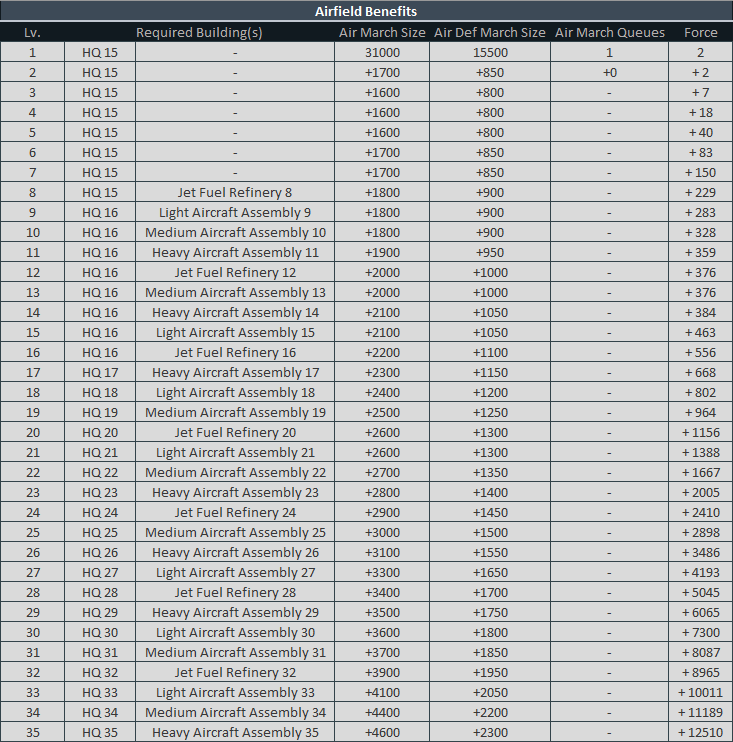The height and width of the screenshot is (742, 733).
Task: Select the Force column header
Action: (x=700, y=32)
